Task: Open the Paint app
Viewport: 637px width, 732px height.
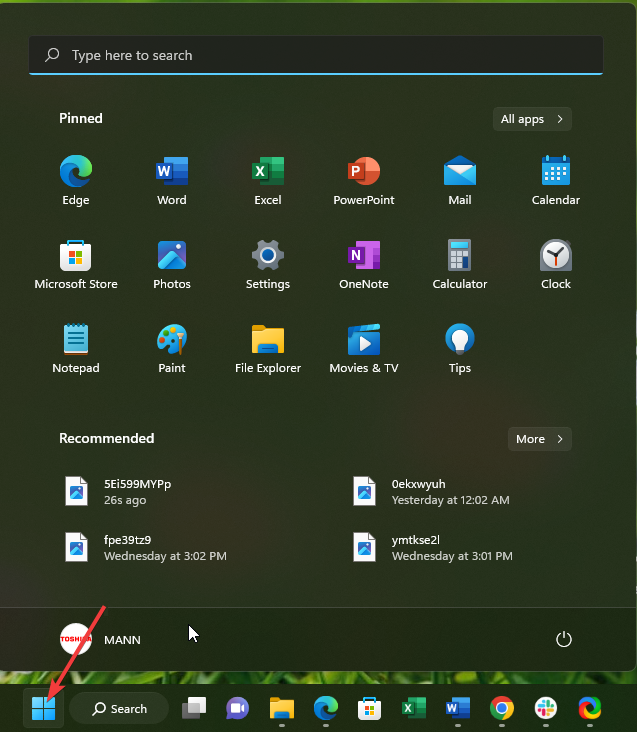Action: [172, 349]
